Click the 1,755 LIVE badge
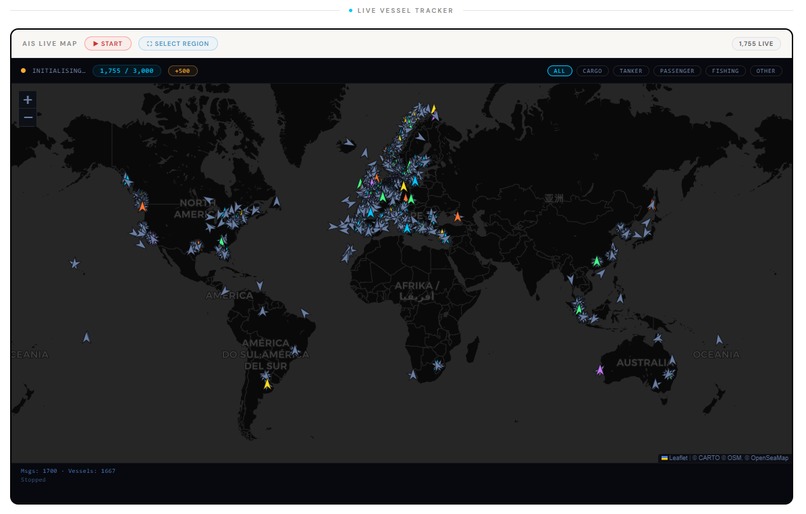The height and width of the screenshot is (514, 806). (x=756, y=44)
